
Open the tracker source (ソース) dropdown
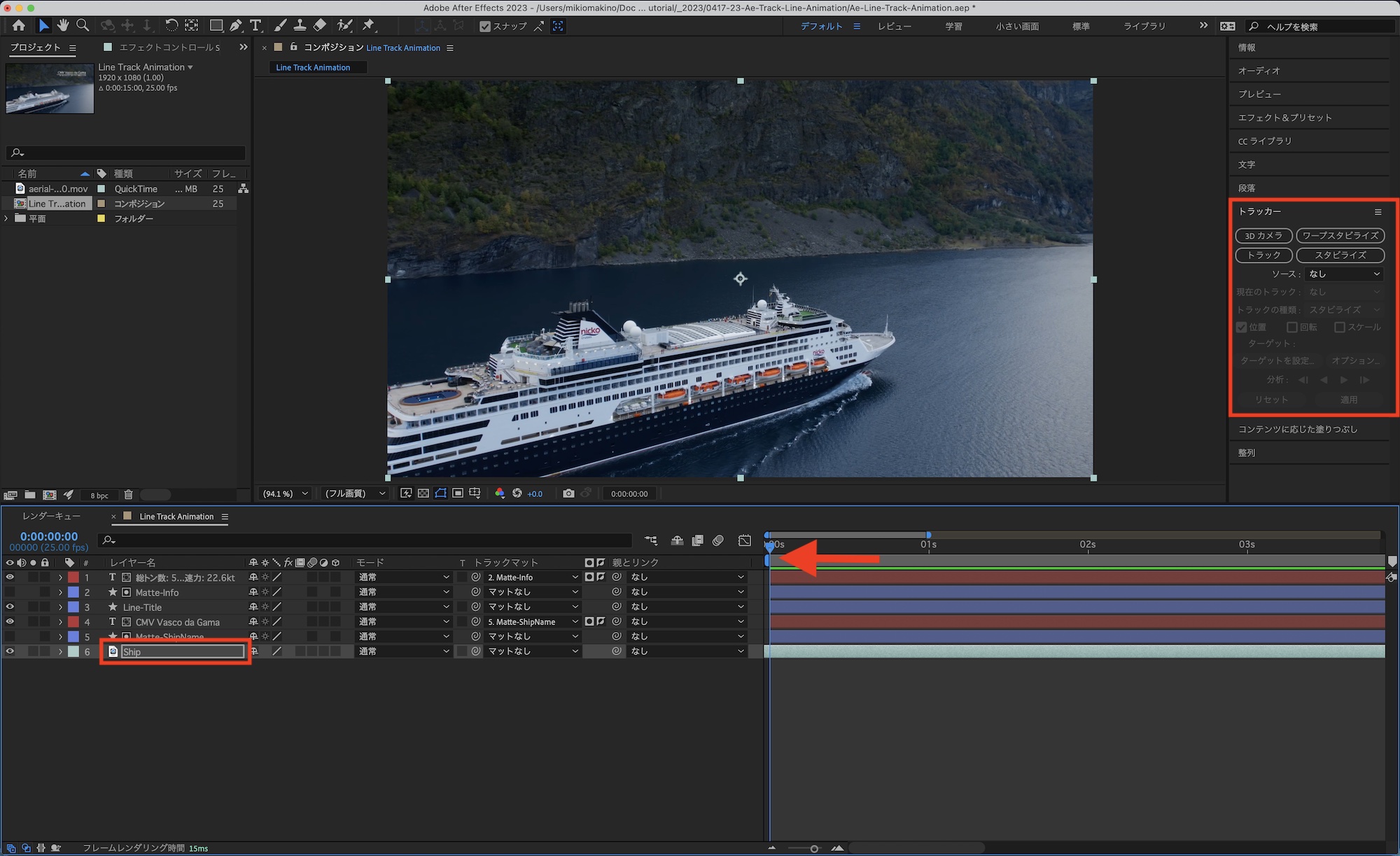click(1344, 274)
